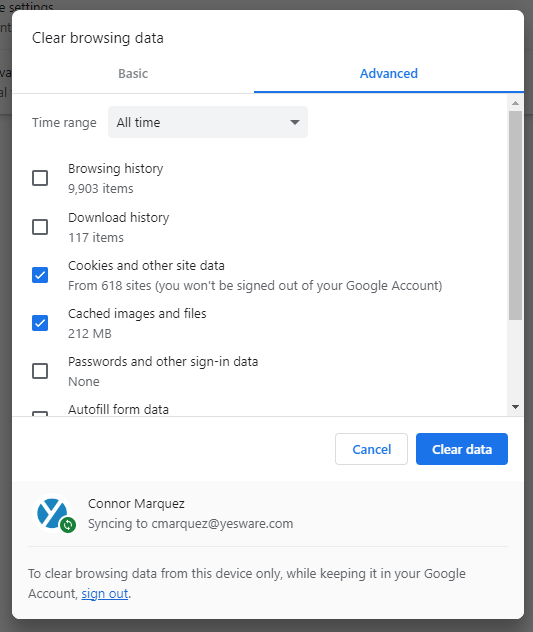Click the green sync status badge
The image size is (533, 632).
(x=68, y=525)
